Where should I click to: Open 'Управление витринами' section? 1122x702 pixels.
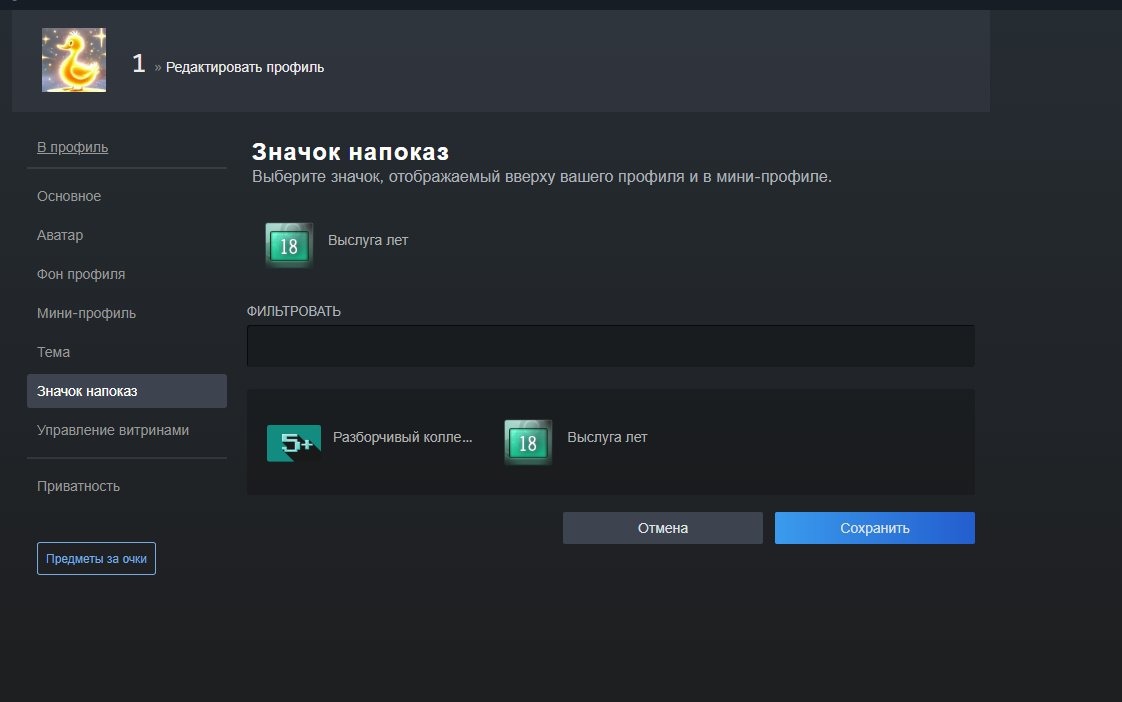coord(113,430)
